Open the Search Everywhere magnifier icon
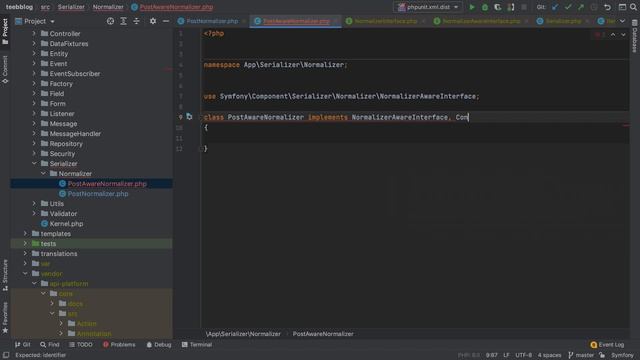Screen dimensions: 640x360 tap(633, 7)
